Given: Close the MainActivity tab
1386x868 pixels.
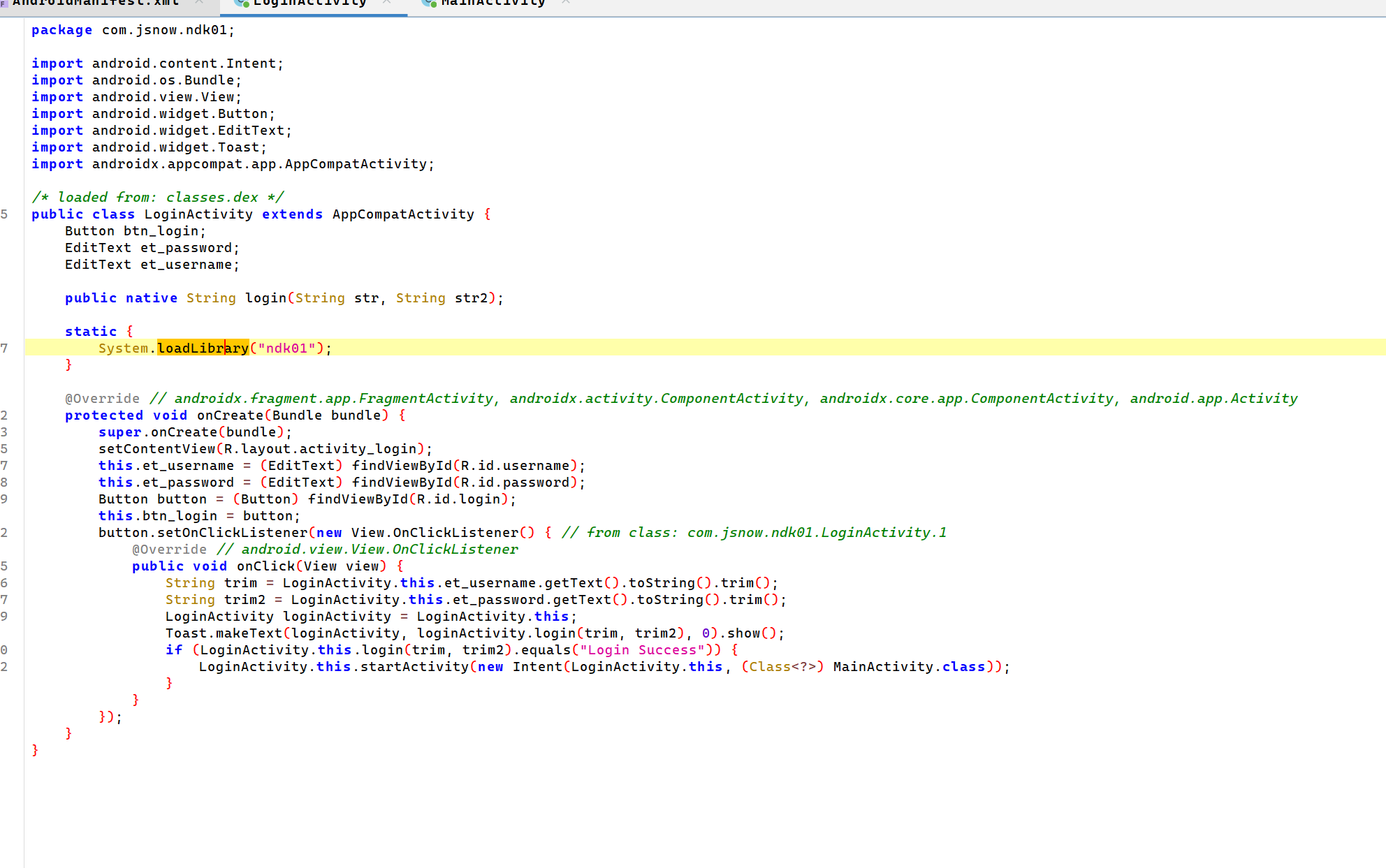Looking at the screenshot, I should coord(566,3).
